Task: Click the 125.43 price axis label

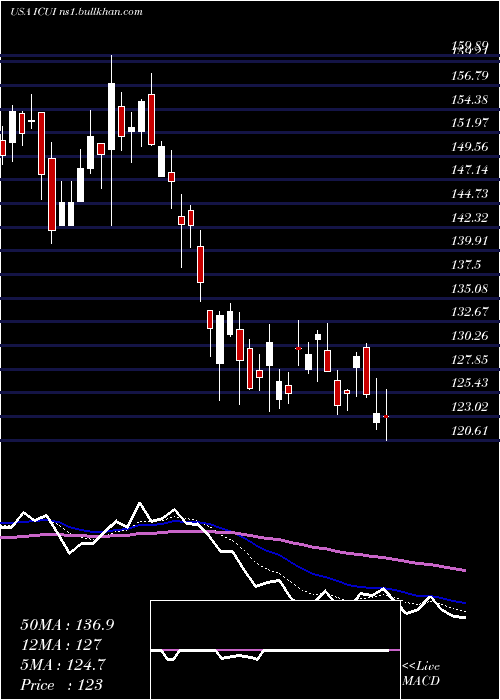Action: pos(468,383)
